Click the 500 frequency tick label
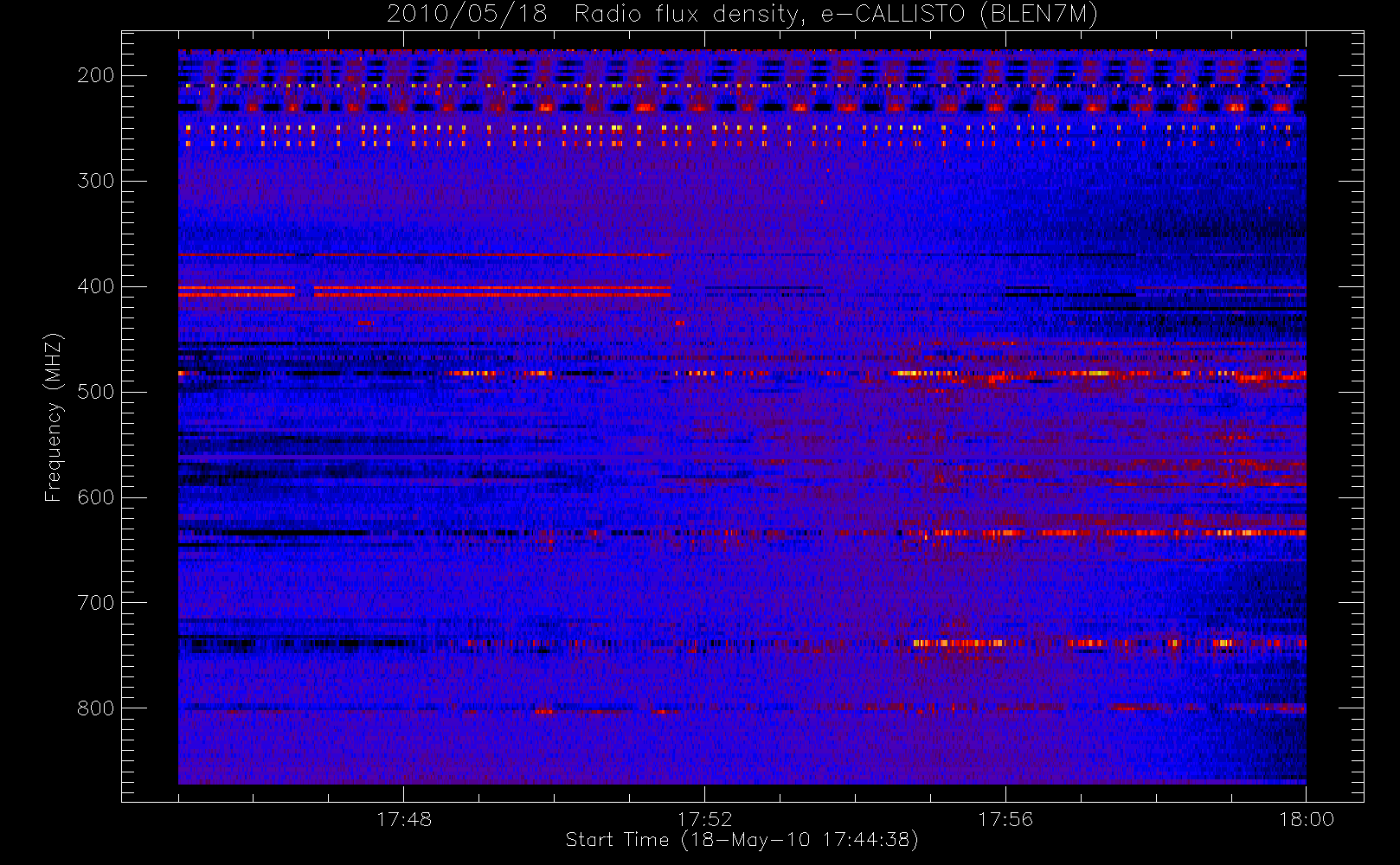 click(96, 392)
